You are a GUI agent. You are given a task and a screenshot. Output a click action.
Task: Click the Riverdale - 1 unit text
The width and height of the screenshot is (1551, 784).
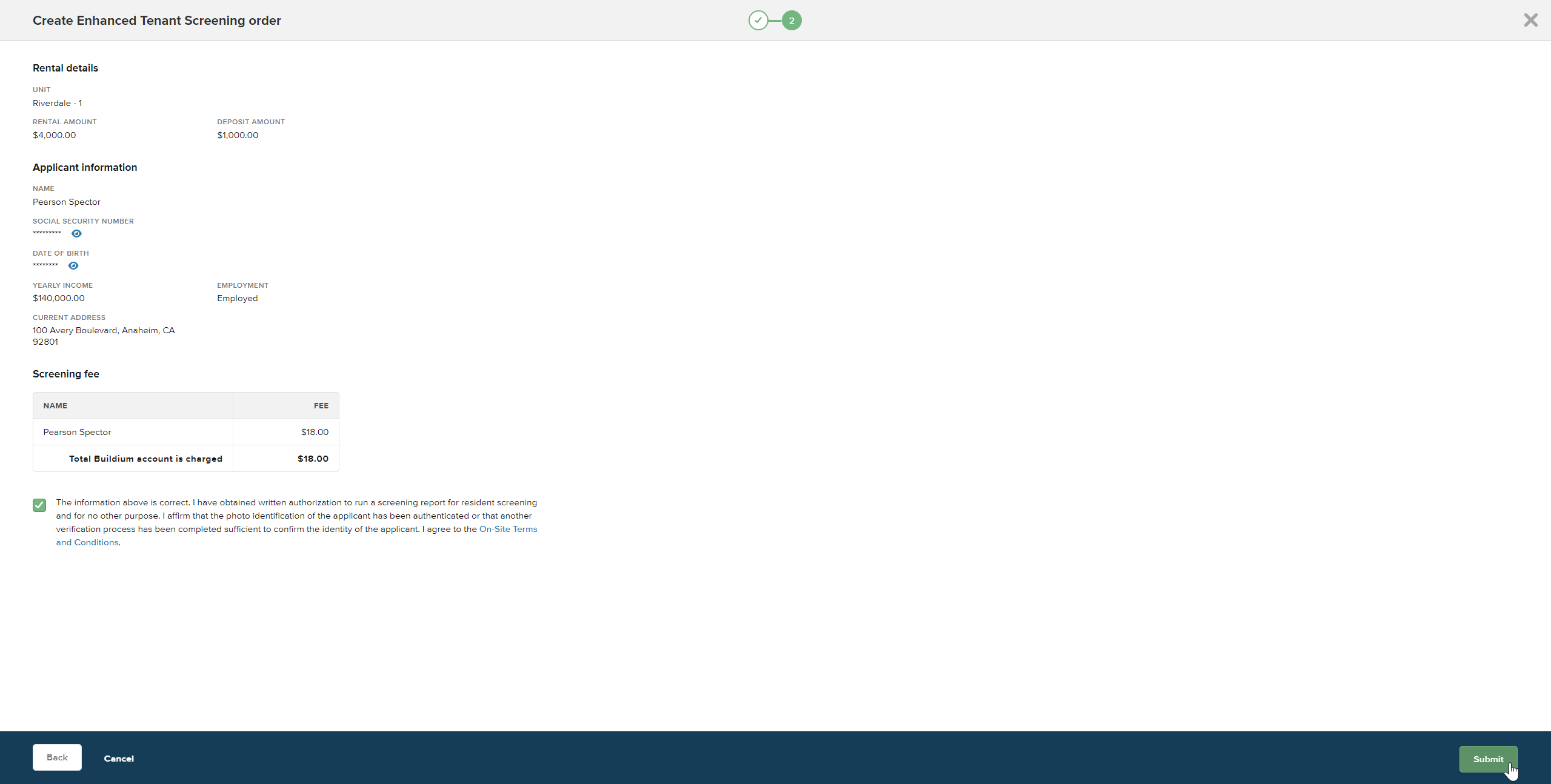pyautogui.click(x=57, y=103)
